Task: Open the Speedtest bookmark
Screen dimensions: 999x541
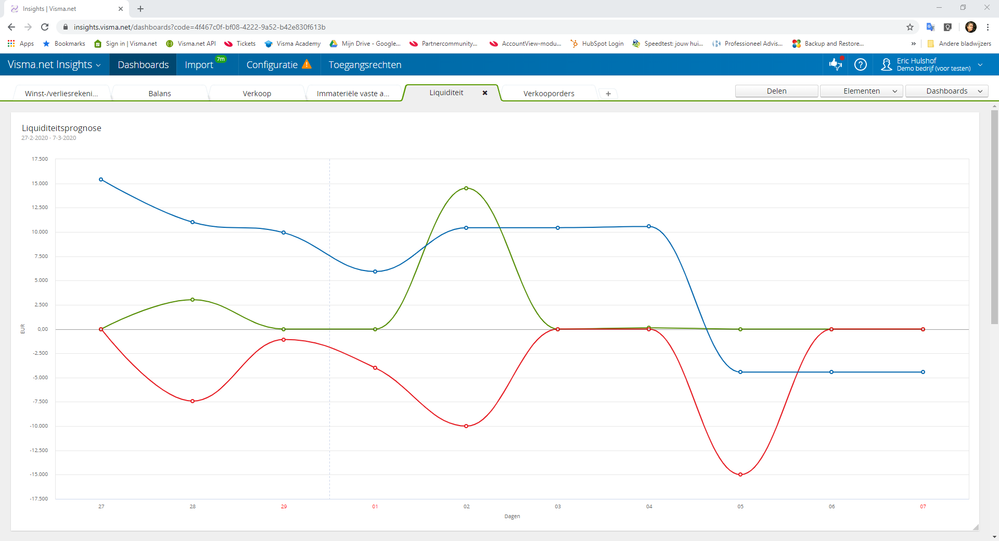Action: click(667, 43)
